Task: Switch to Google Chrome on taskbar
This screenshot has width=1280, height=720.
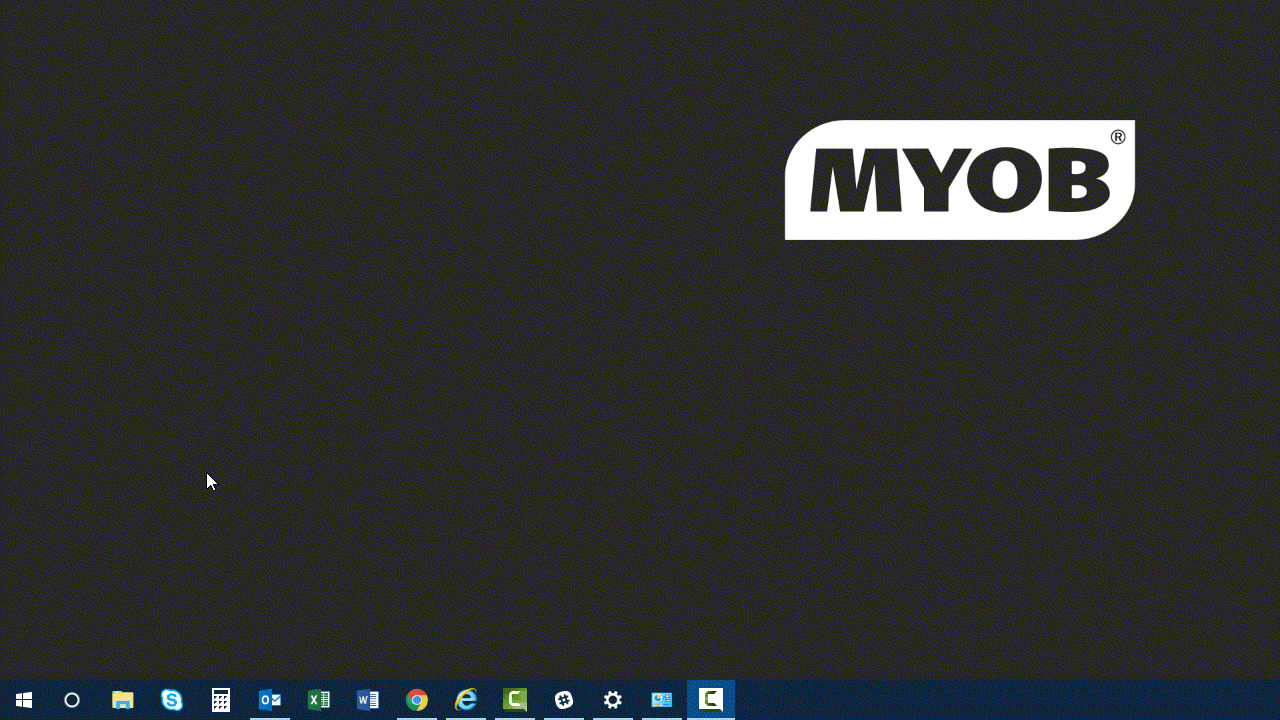Action: 417,700
